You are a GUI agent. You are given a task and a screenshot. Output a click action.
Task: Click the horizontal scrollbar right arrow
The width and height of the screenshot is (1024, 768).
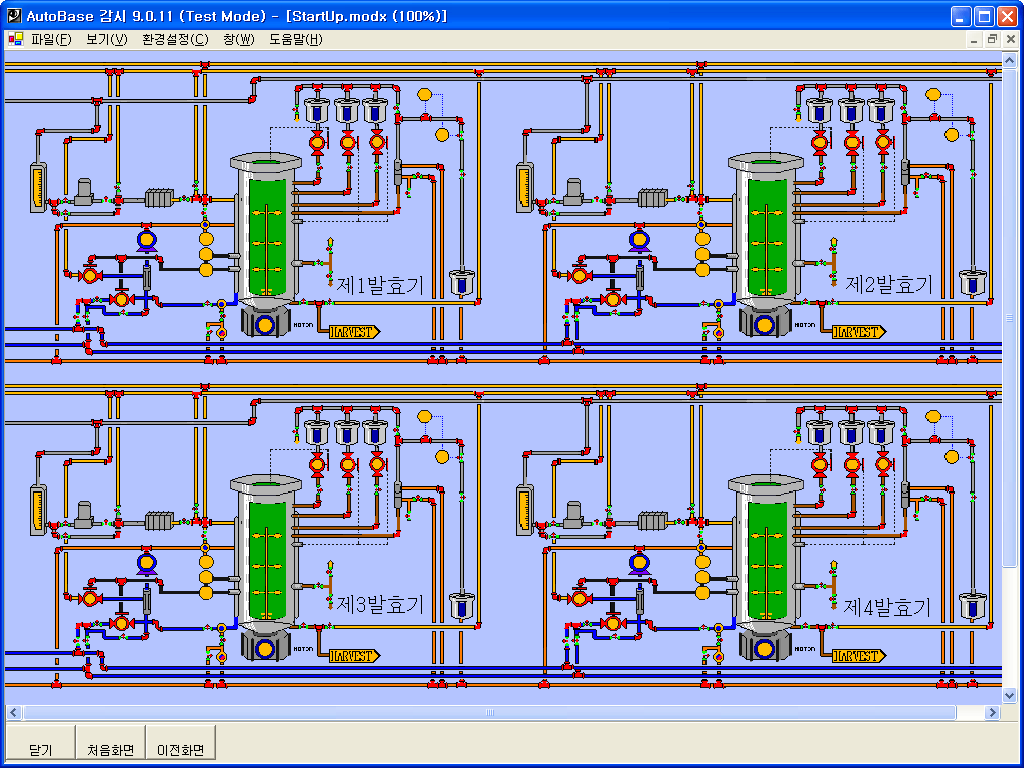[992, 713]
